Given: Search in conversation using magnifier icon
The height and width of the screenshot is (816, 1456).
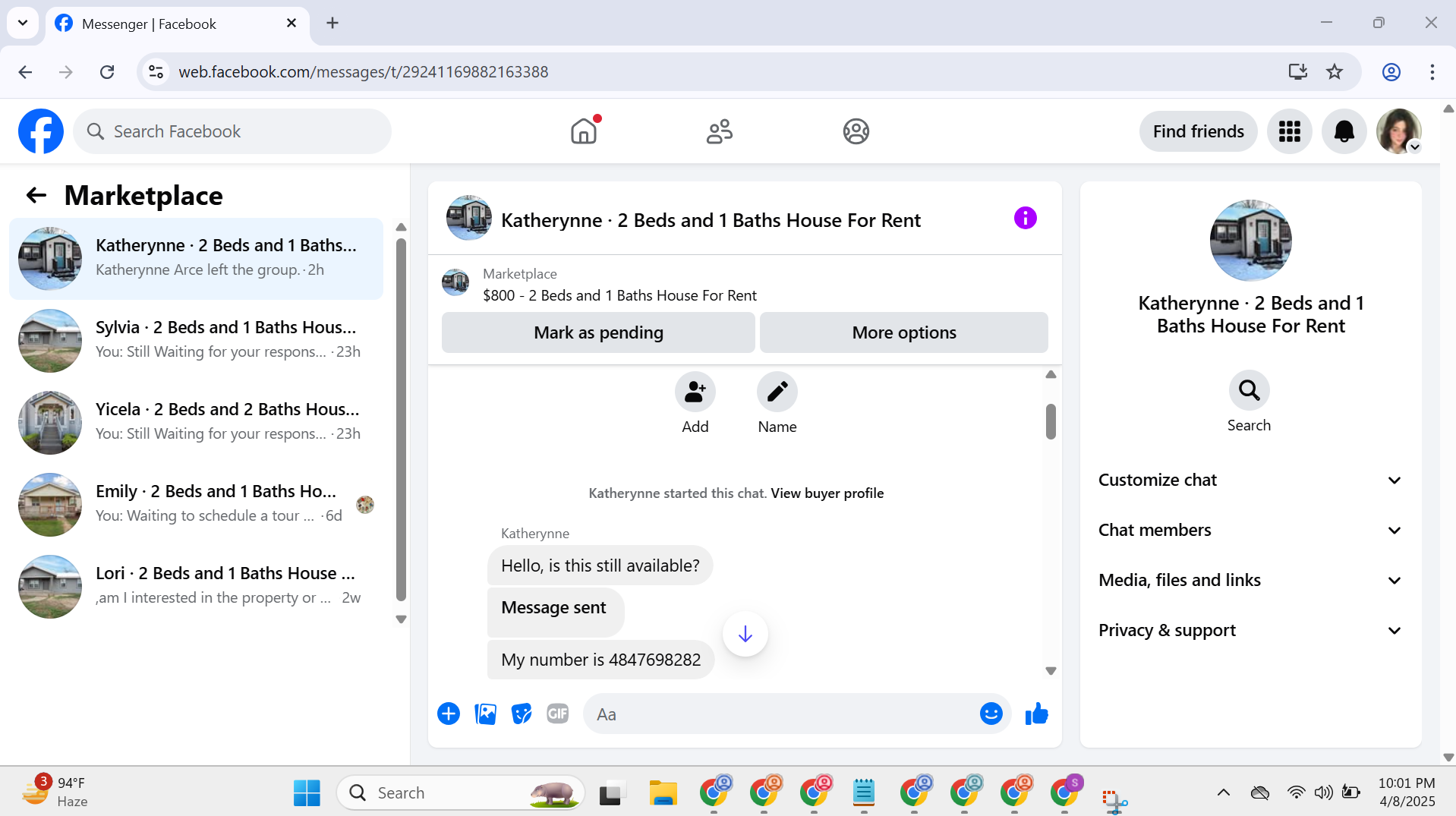Looking at the screenshot, I should 1249,390.
